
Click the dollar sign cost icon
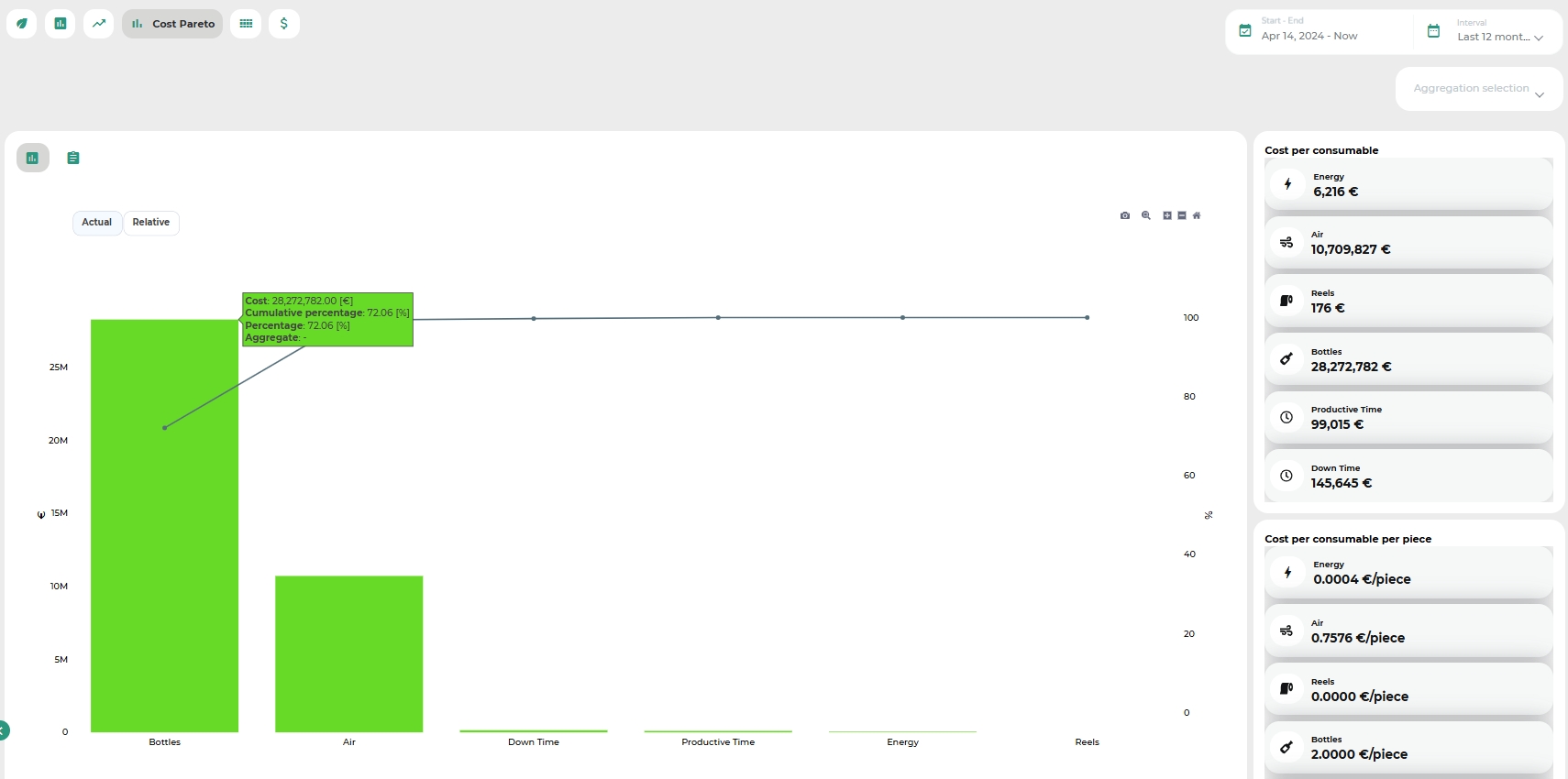(x=284, y=24)
